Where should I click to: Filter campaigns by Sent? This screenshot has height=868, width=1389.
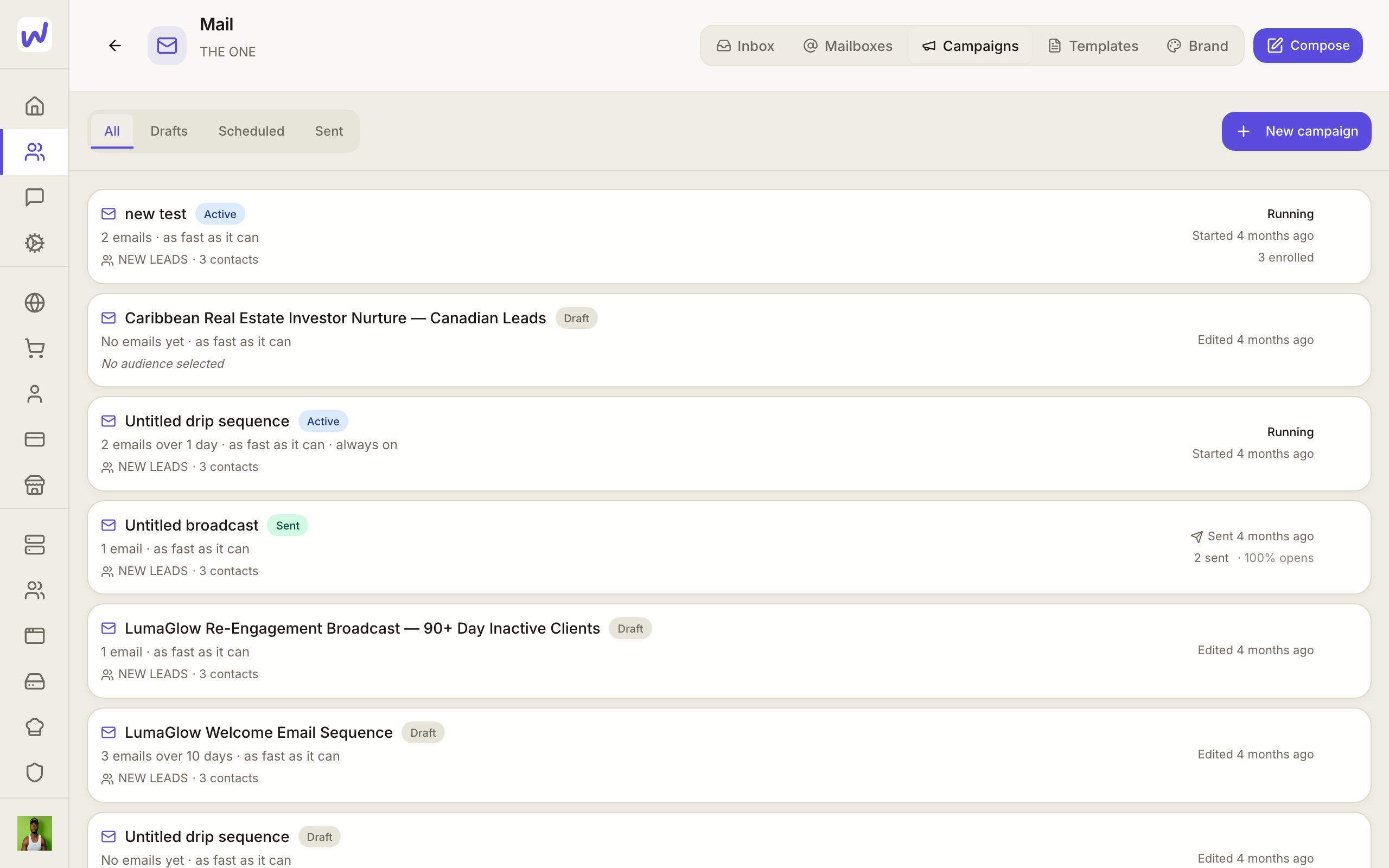click(329, 131)
